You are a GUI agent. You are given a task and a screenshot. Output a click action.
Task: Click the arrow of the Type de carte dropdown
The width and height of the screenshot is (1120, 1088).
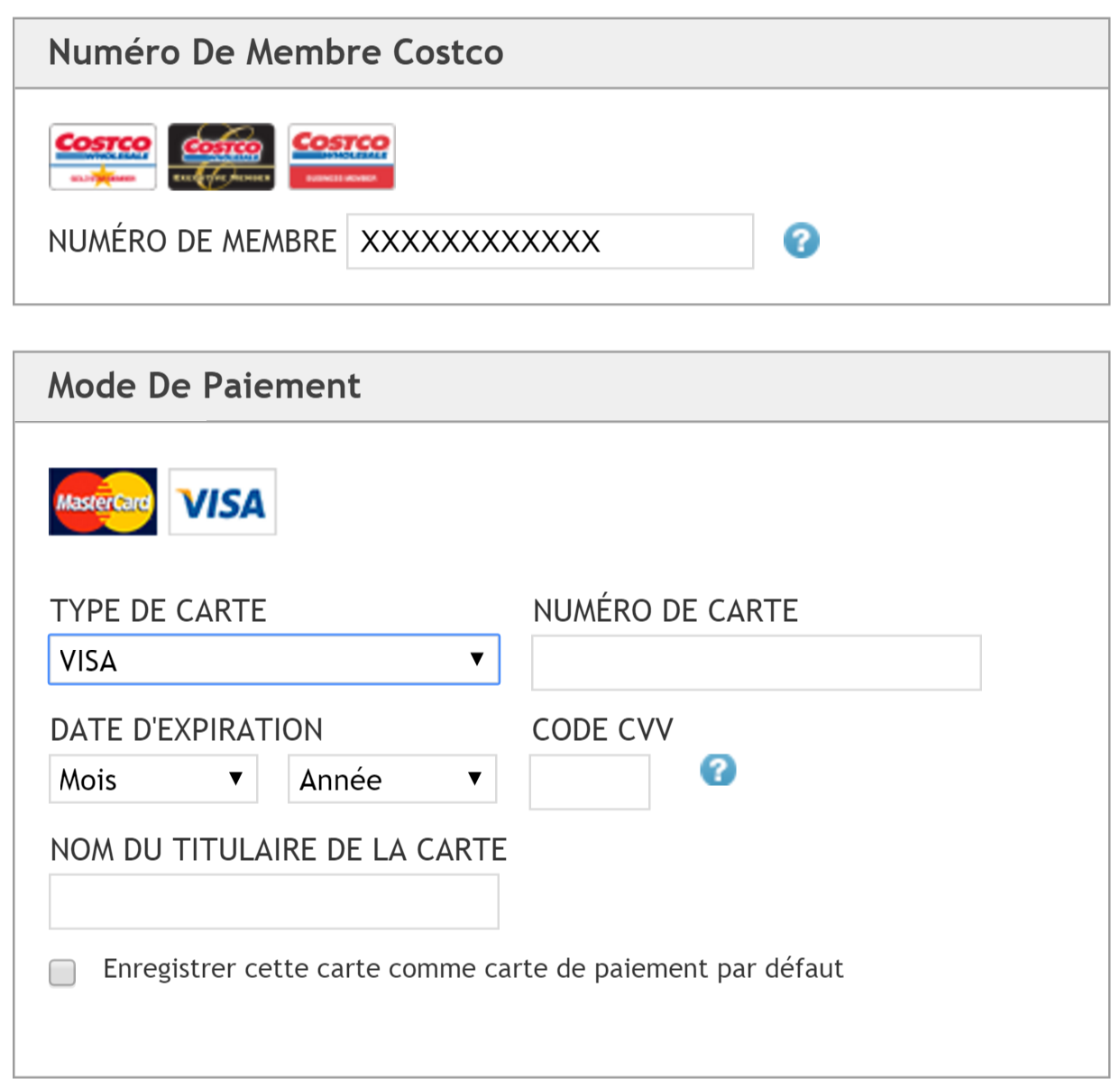(x=477, y=659)
